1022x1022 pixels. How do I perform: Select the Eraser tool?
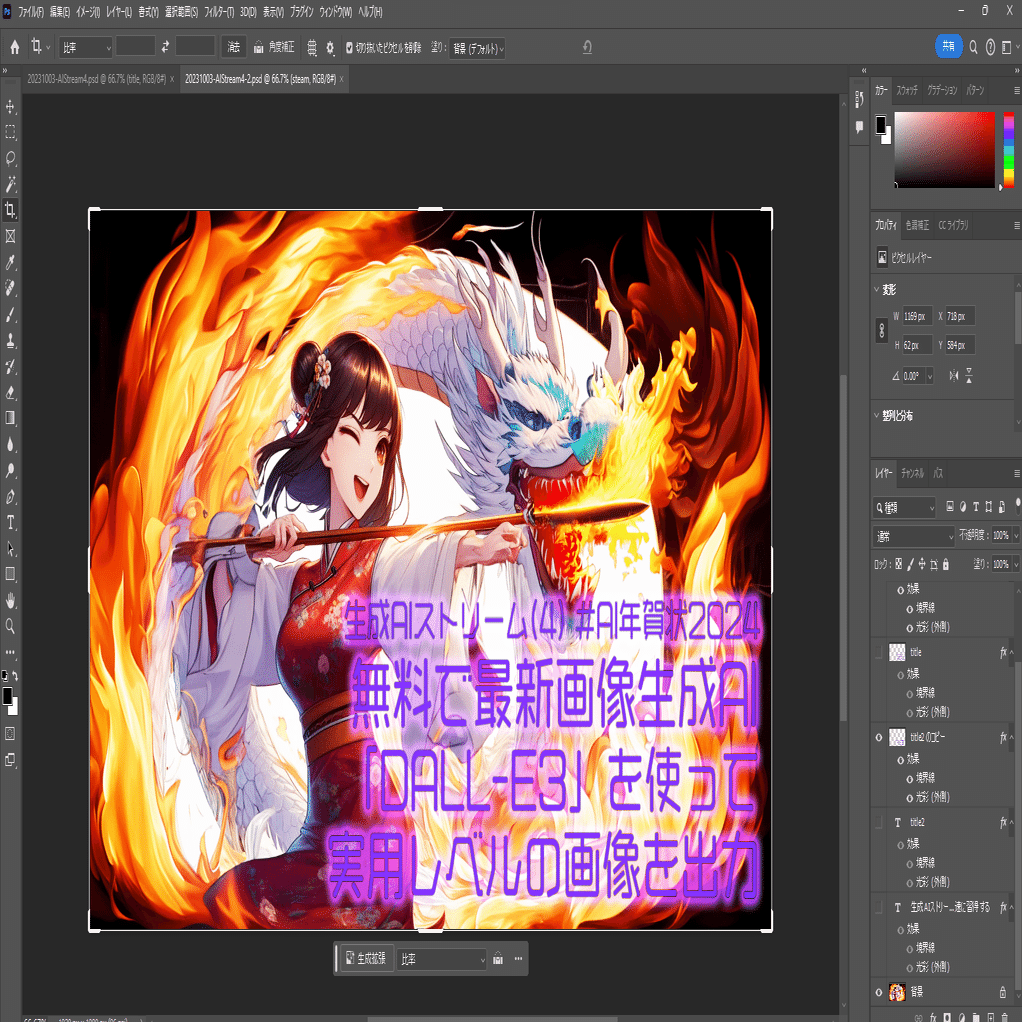point(10,392)
